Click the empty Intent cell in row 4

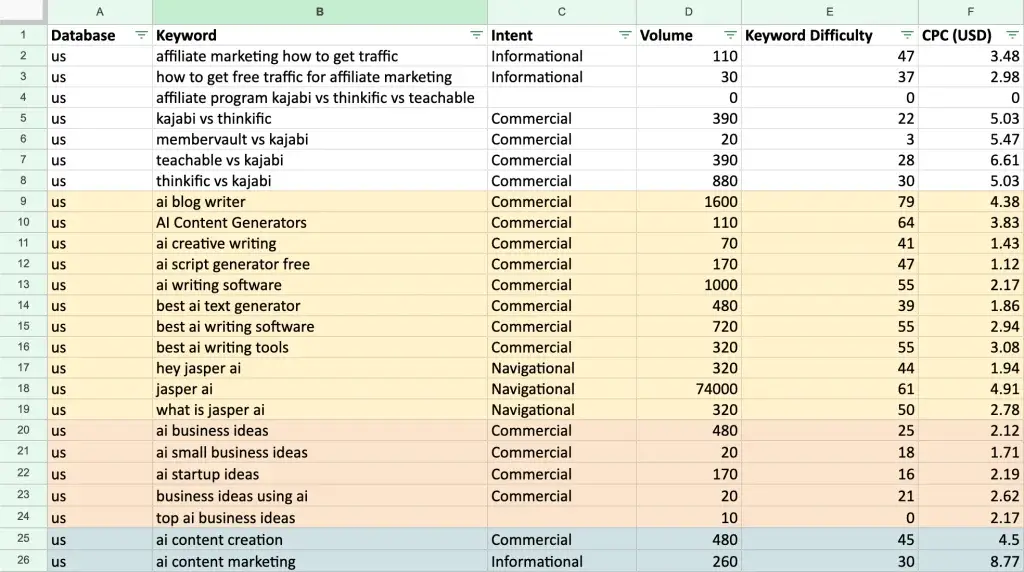(x=561, y=98)
